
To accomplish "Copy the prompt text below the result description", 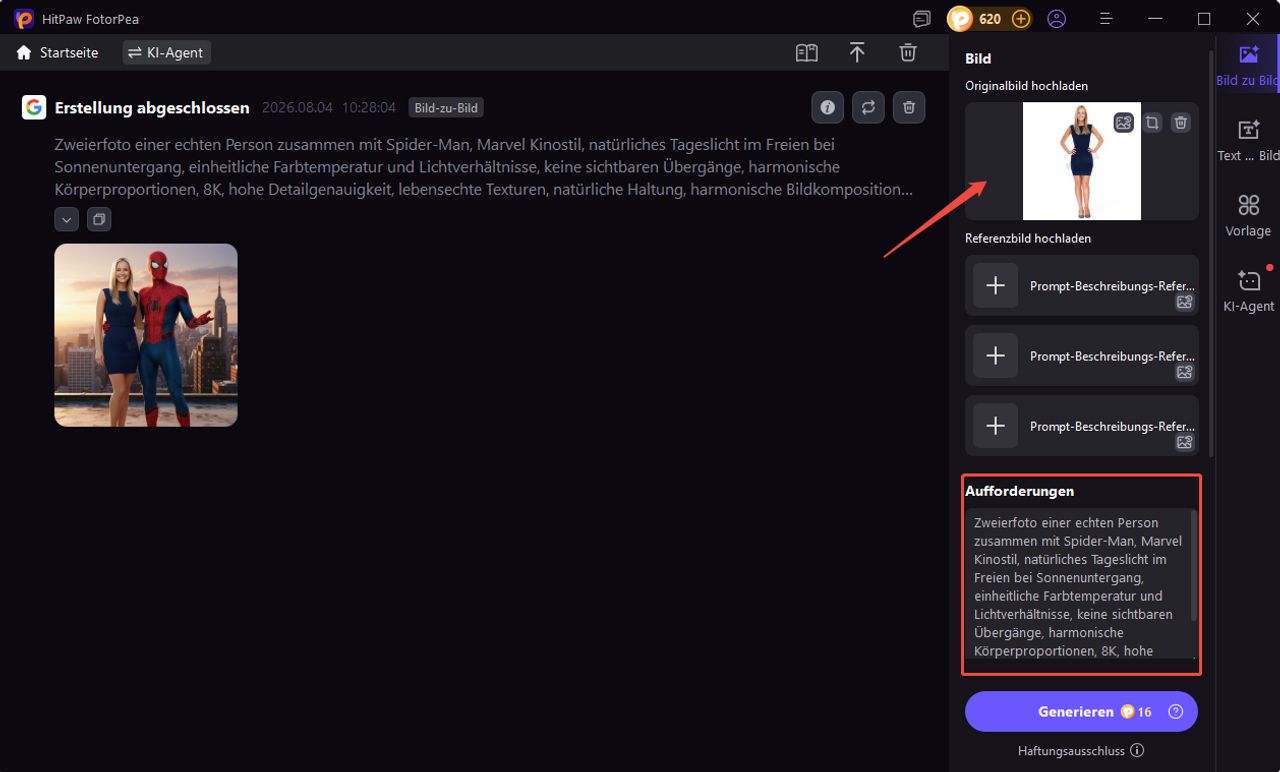I will pos(99,219).
